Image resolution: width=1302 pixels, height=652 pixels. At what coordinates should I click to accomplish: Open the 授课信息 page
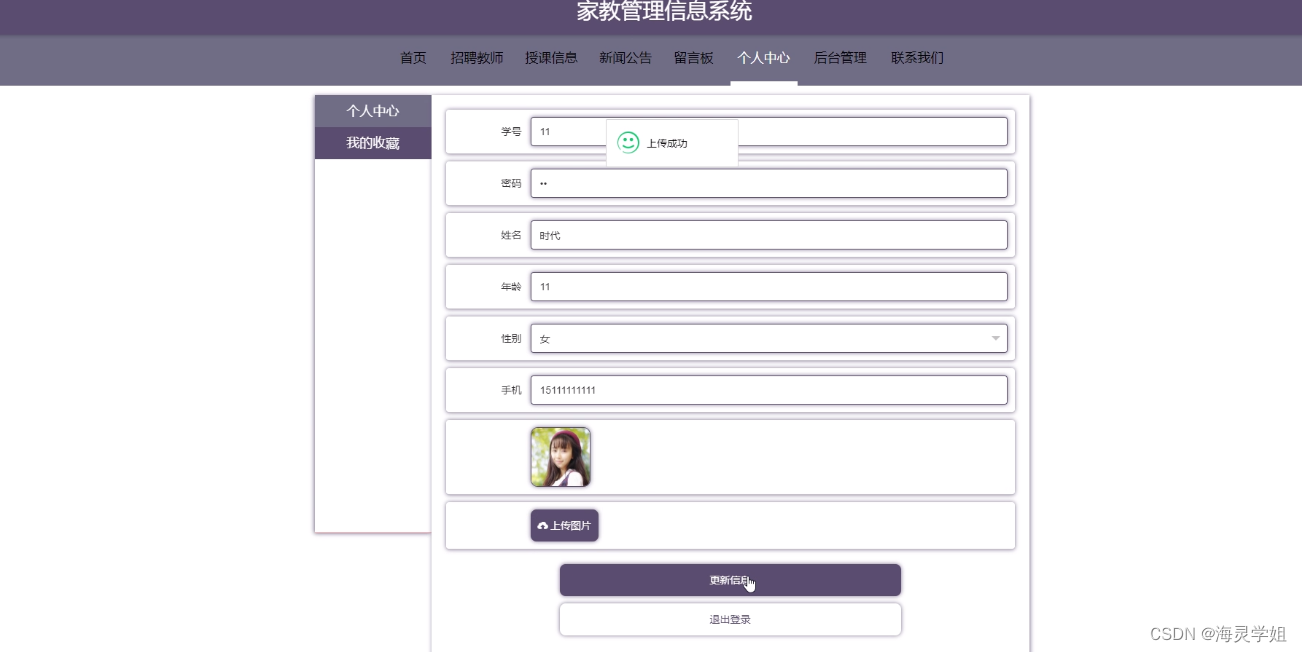[551, 58]
